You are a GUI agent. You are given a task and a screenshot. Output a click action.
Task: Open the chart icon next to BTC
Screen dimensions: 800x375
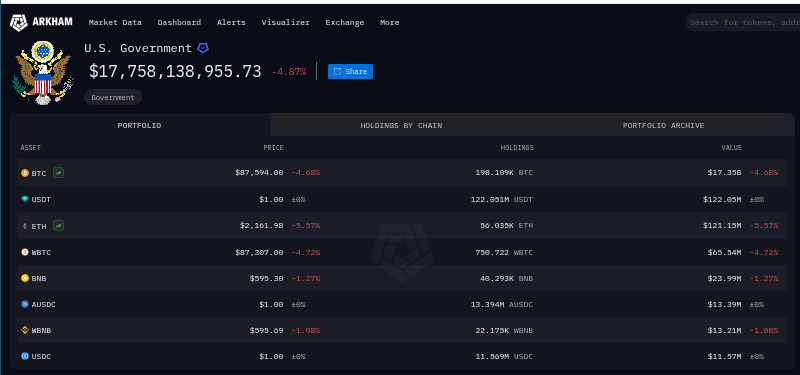59,173
